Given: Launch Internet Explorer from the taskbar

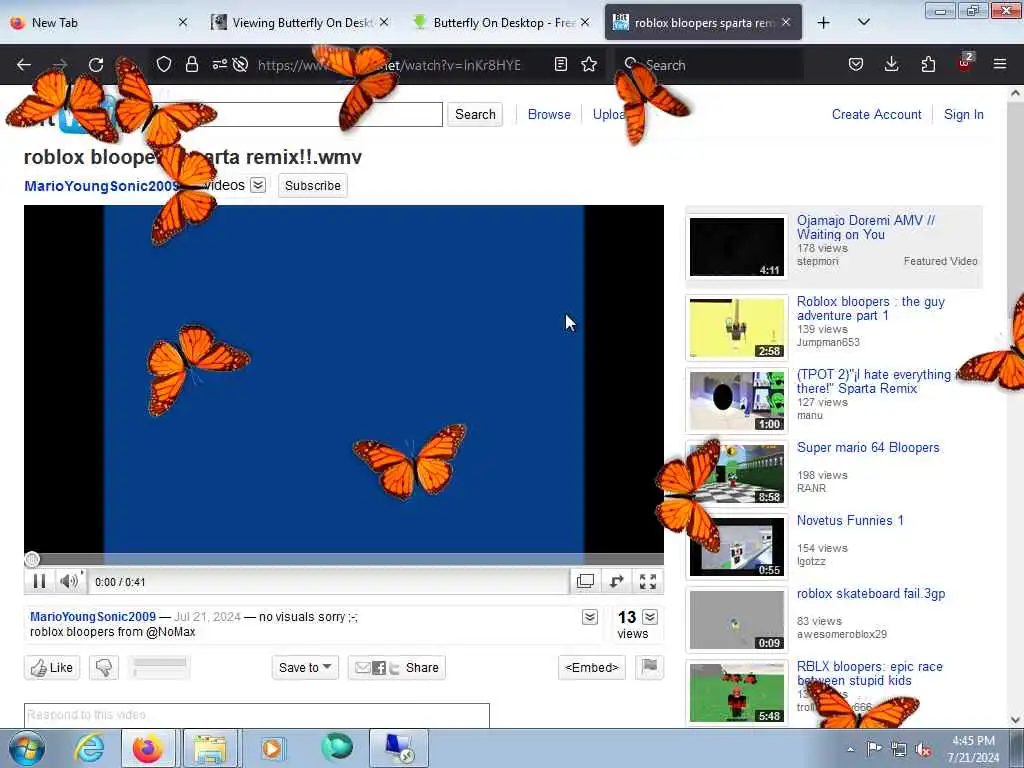Looking at the screenshot, I should click(x=89, y=748).
